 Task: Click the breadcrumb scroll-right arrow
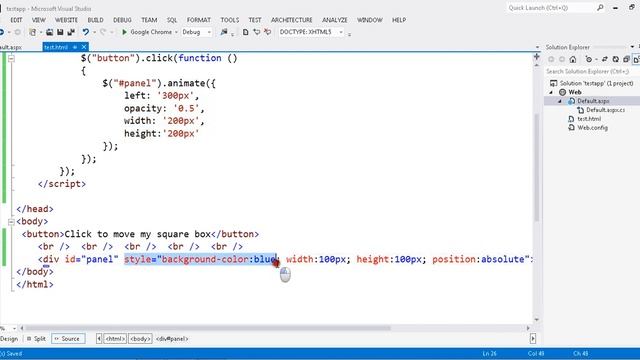coord(533,339)
